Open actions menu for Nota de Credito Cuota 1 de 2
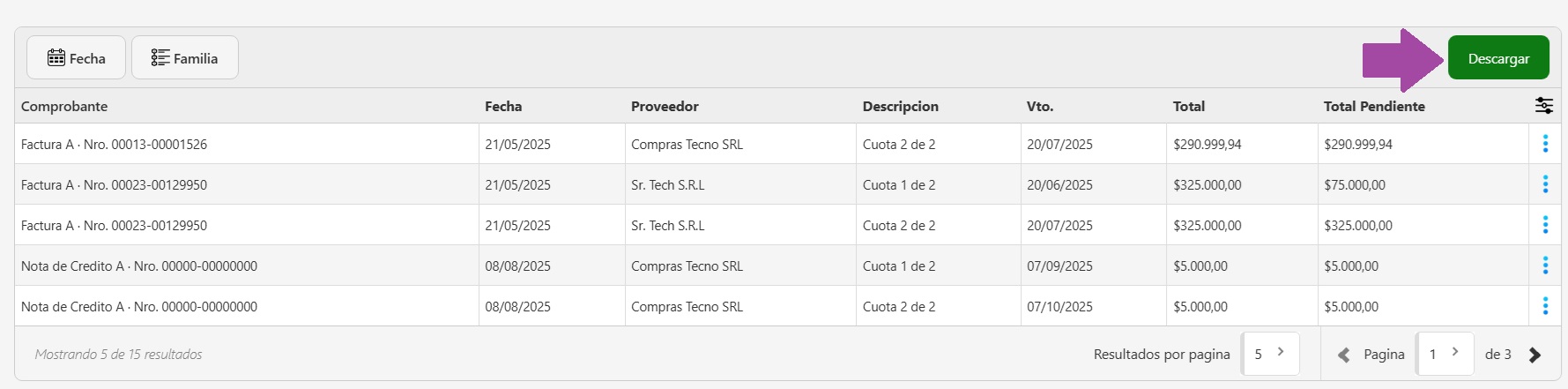Screen dimensions: 1568x389 point(1544,266)
